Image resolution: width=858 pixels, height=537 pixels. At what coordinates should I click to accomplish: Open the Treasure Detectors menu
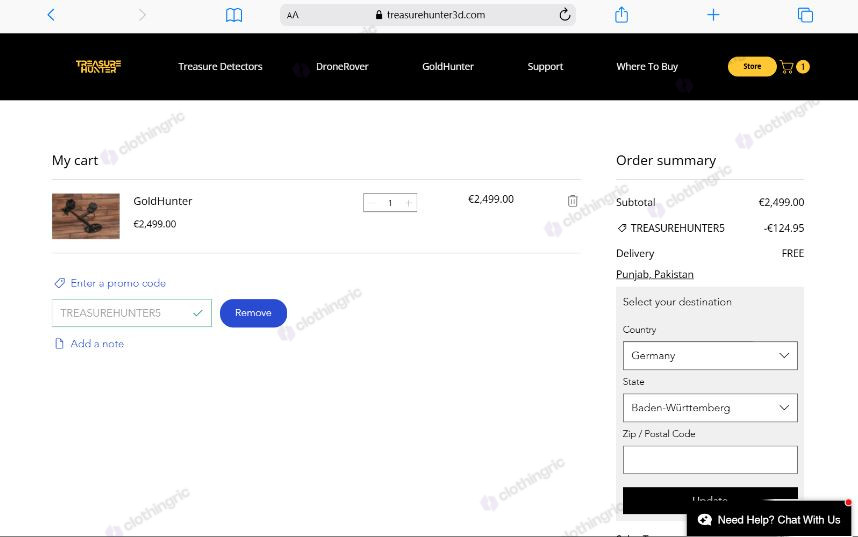pos(220,66)
